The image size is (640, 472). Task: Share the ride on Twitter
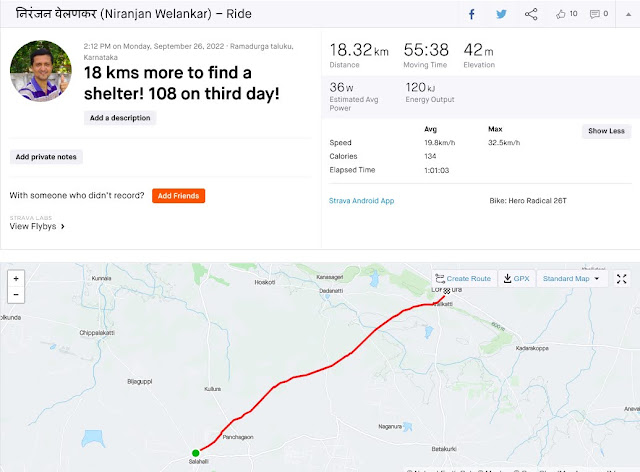(501, 14)
